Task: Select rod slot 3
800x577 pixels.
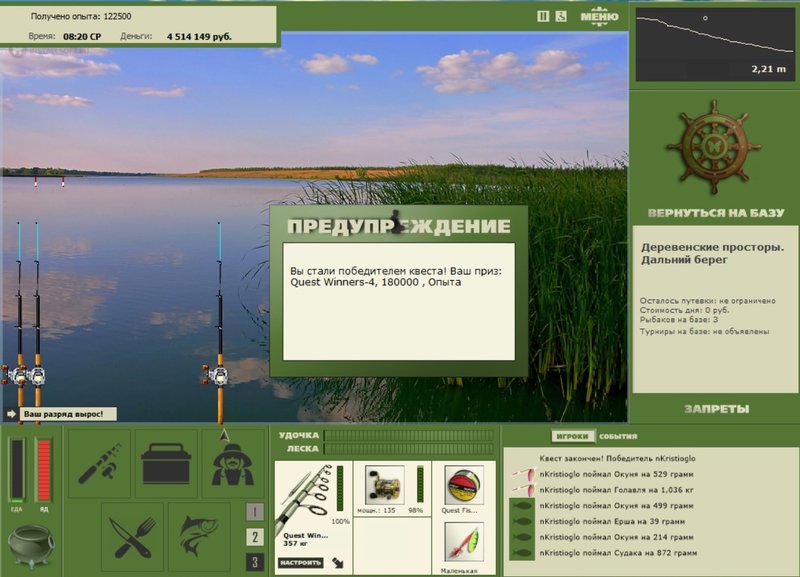Action: (x=255, y=562)
